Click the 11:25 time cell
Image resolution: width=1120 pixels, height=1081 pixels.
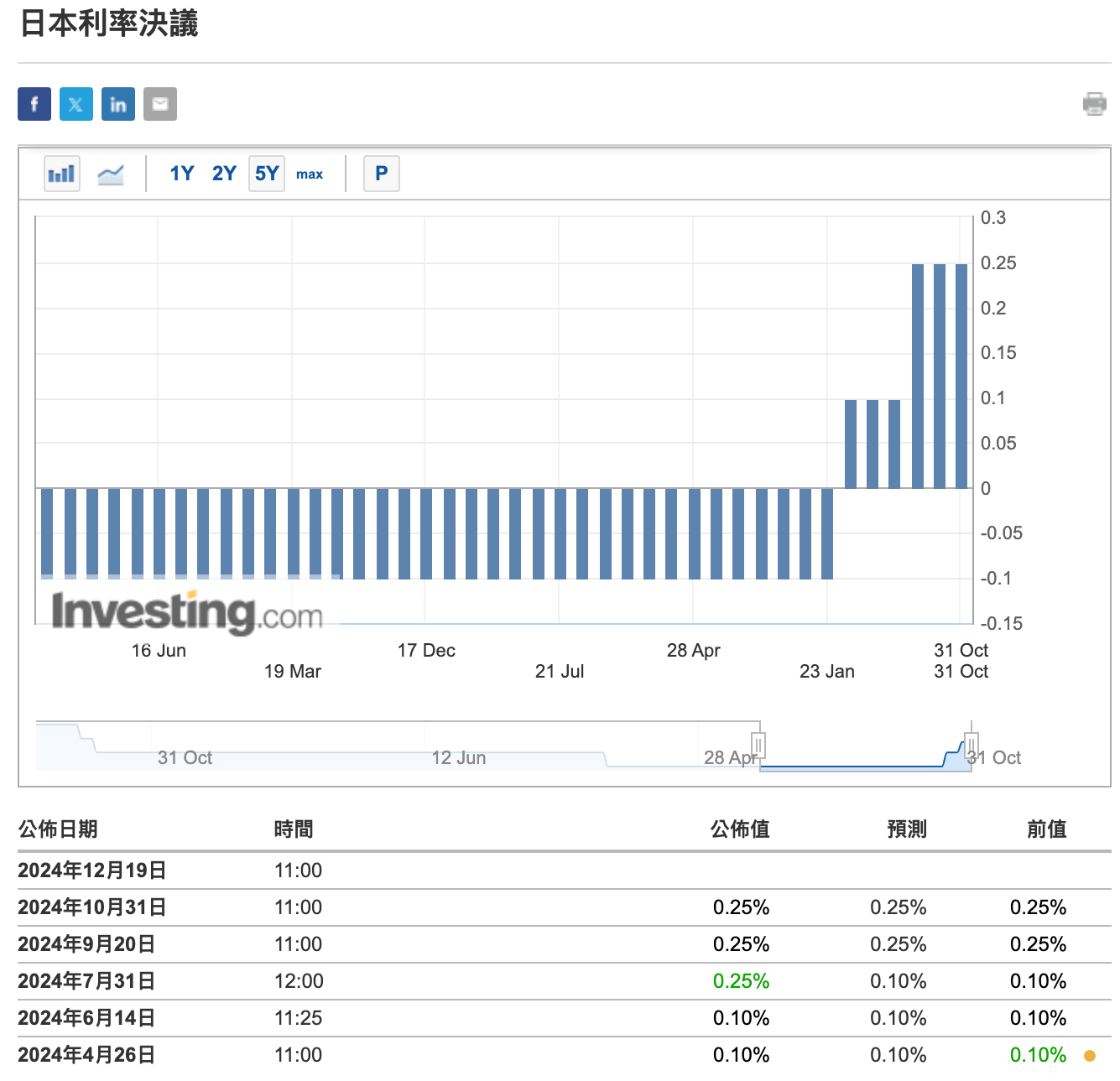[x=299, y=1018]
